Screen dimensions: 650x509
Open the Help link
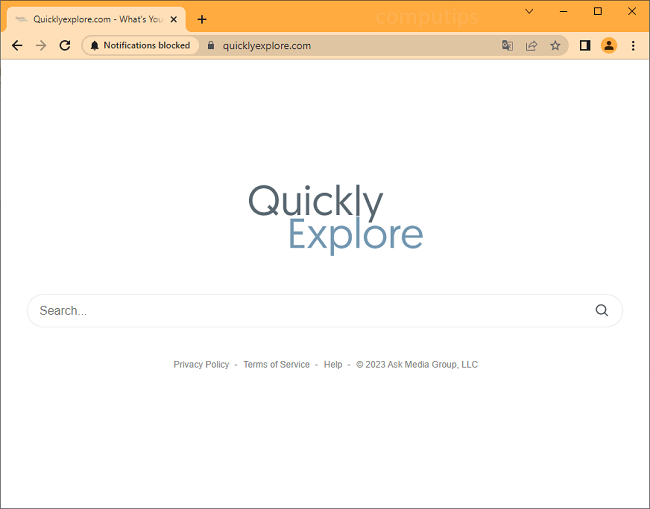[x=333, y=365]
